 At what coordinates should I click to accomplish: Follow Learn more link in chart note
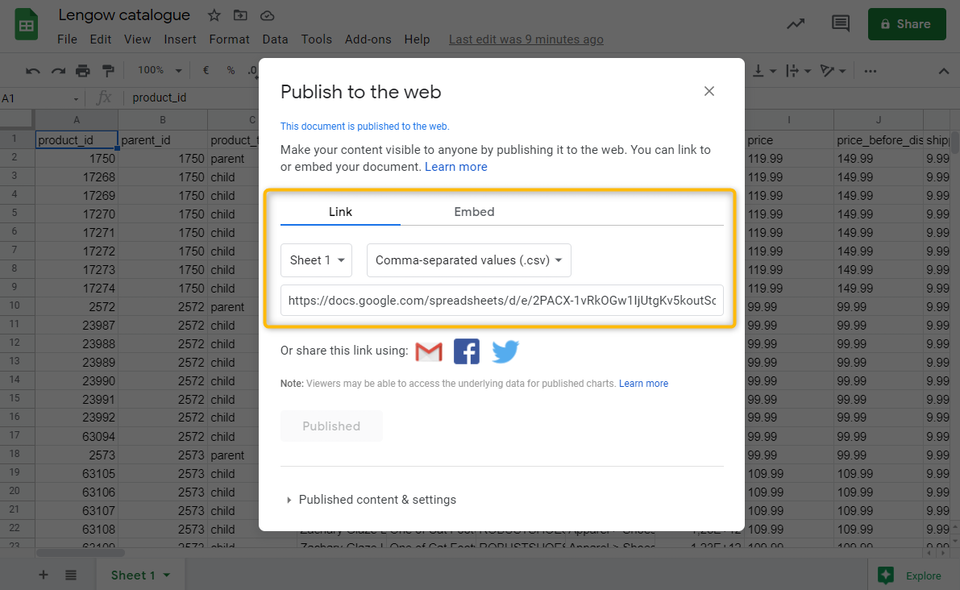coord(643,383)
